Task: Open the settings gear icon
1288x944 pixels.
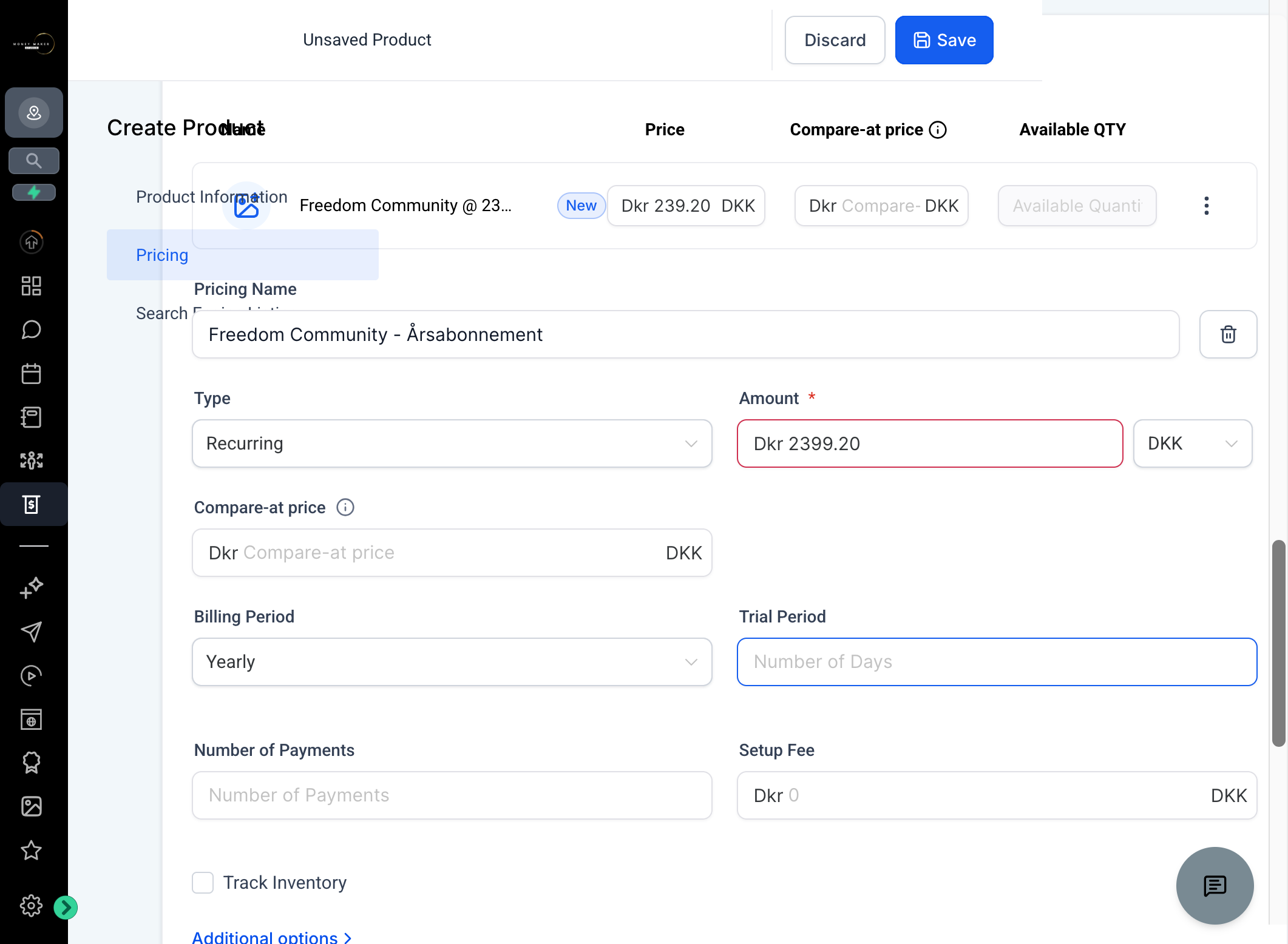Action: click(x=32, y=906)
